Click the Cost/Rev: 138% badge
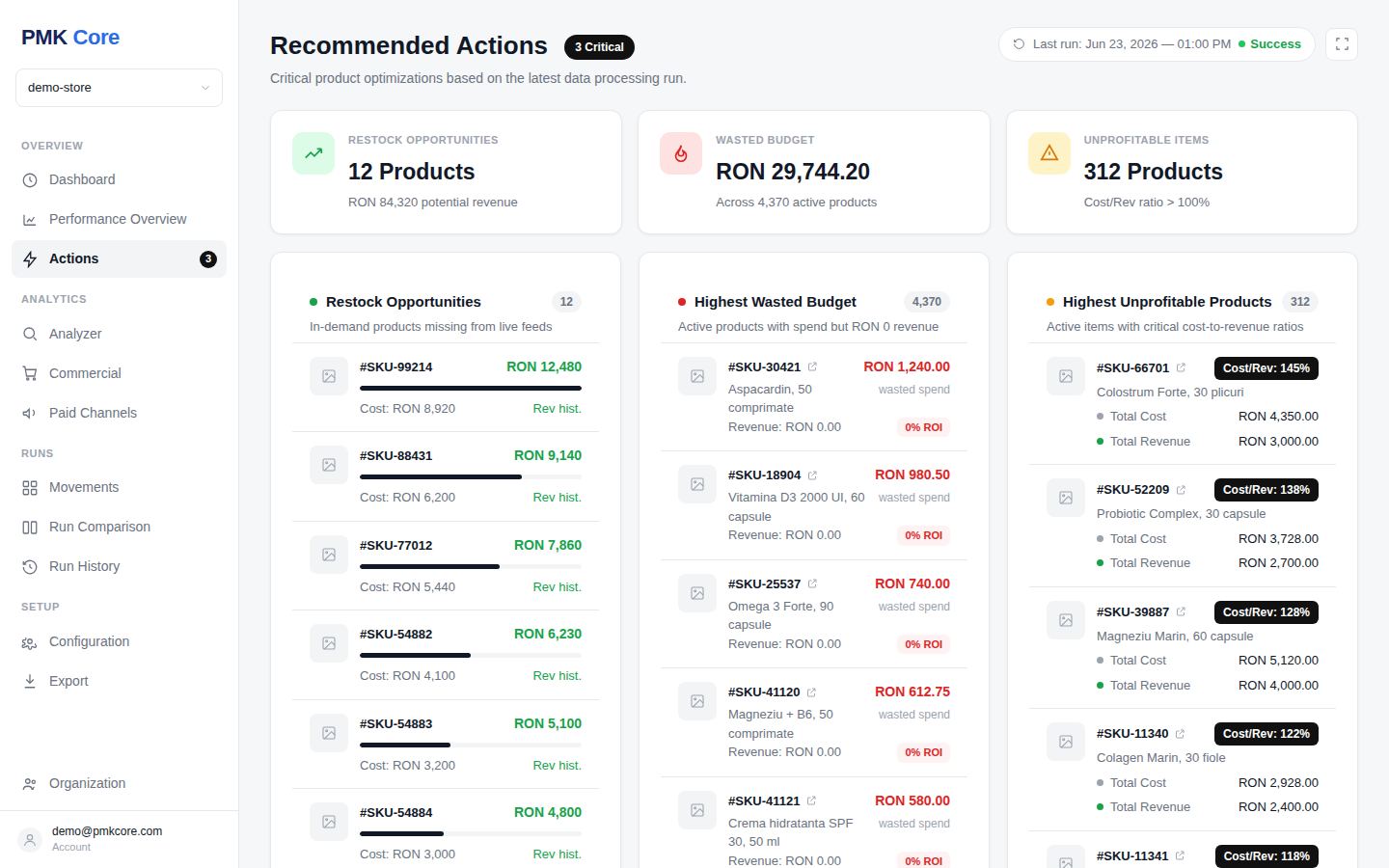This screenshot has height=868, width=1389. 1266,490
